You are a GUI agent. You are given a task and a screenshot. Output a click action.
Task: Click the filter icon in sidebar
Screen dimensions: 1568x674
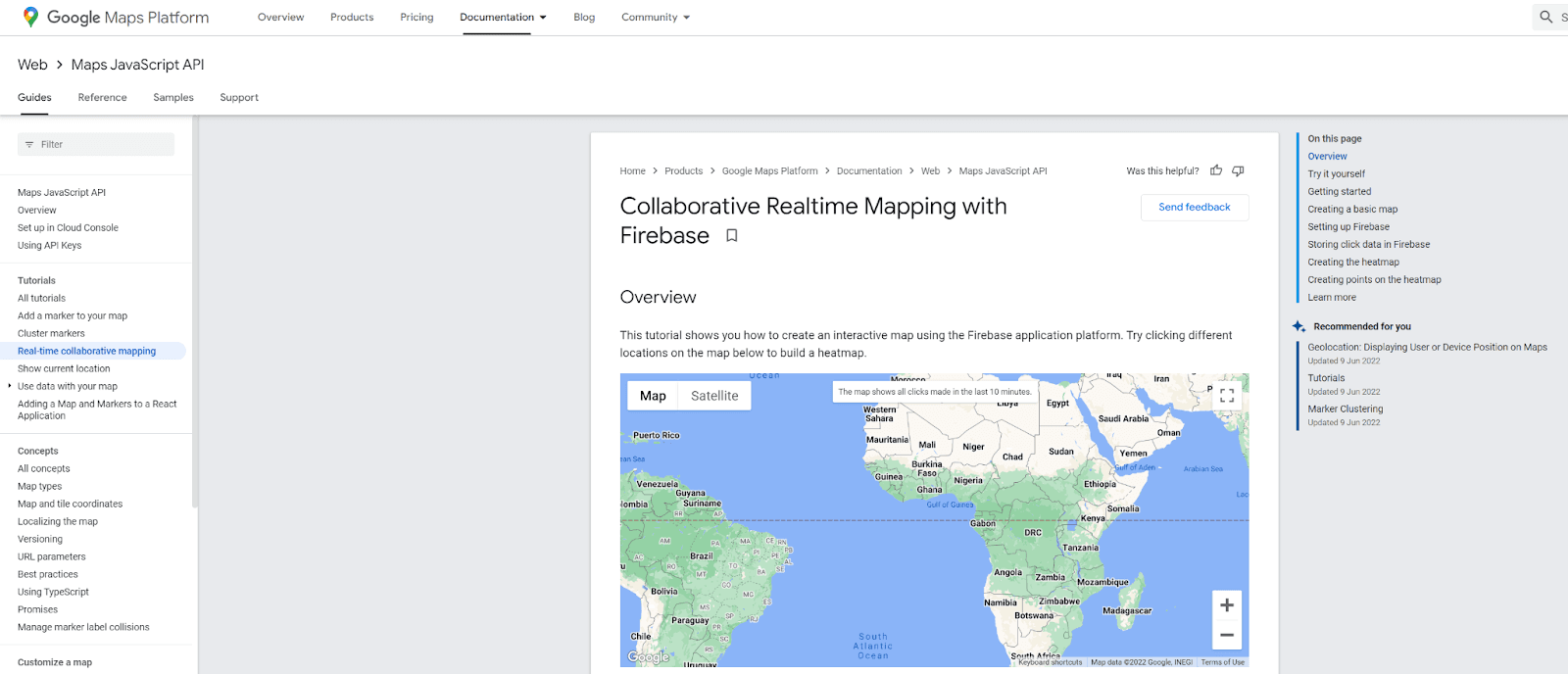[29, 144]
